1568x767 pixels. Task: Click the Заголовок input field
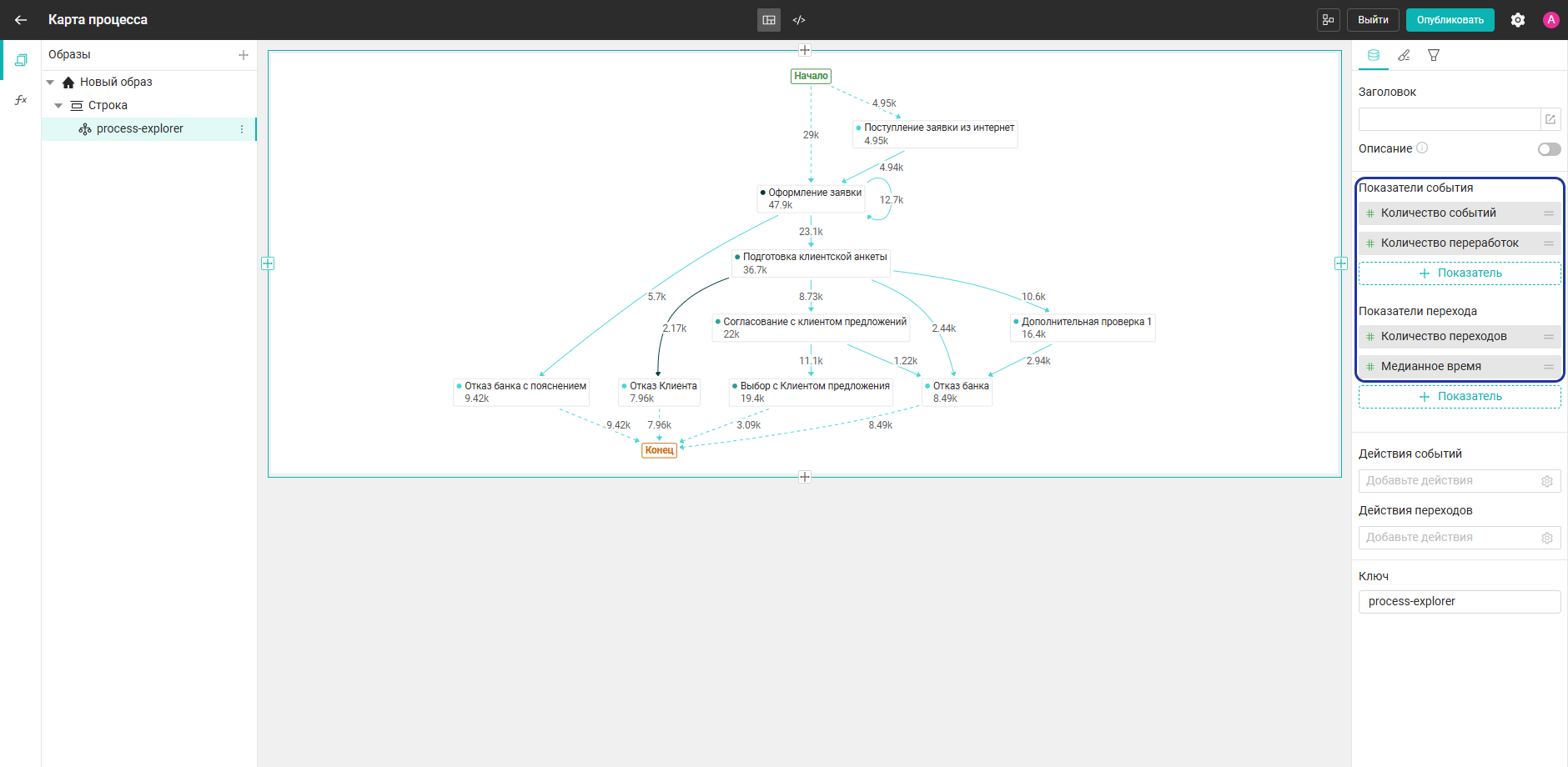tap(1450, 119)
